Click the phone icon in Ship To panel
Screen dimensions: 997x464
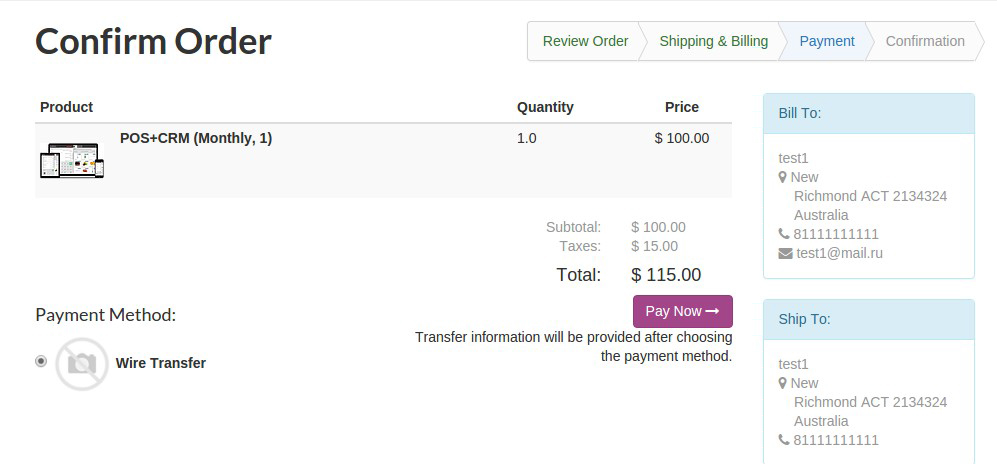[784, 440]
